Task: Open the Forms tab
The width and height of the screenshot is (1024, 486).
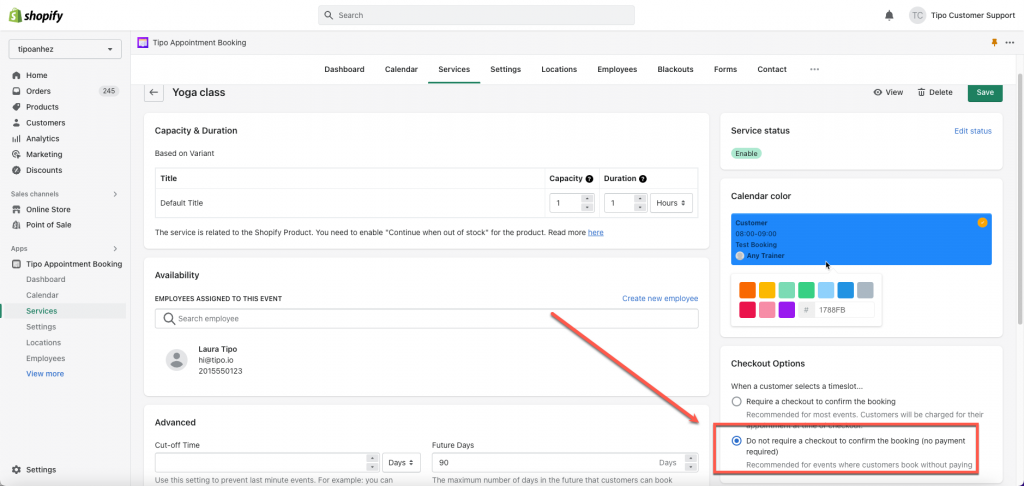Action: pyautogui.click(x=726, y=69)
